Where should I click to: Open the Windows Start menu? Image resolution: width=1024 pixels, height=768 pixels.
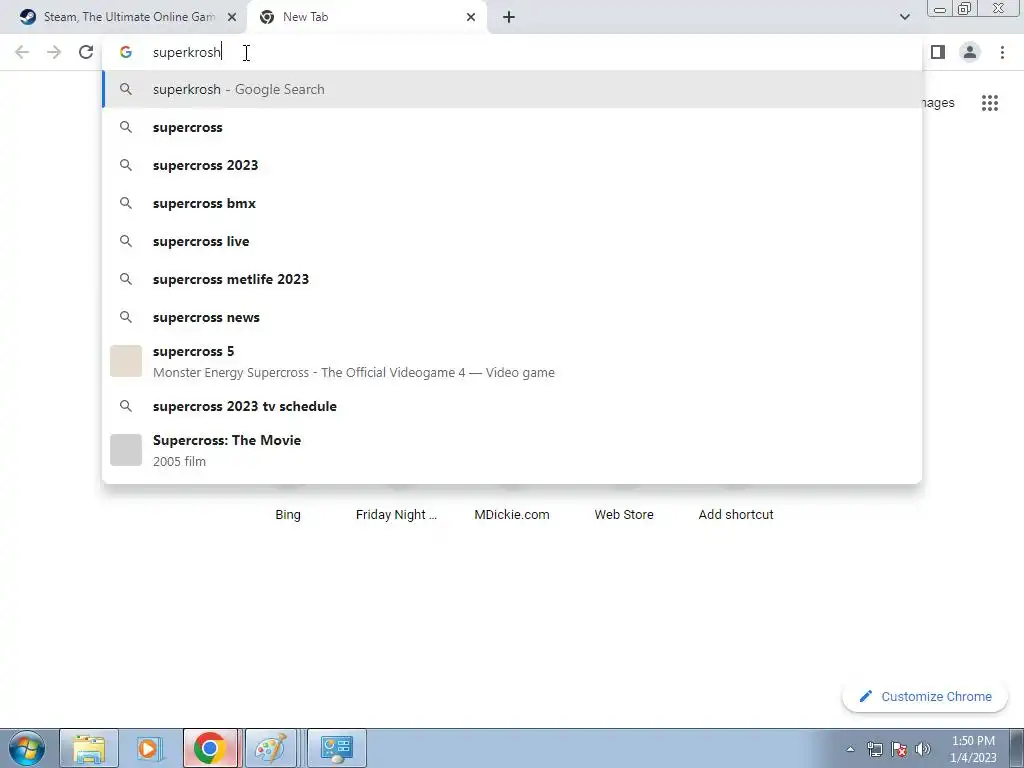(x=27, y=748)
